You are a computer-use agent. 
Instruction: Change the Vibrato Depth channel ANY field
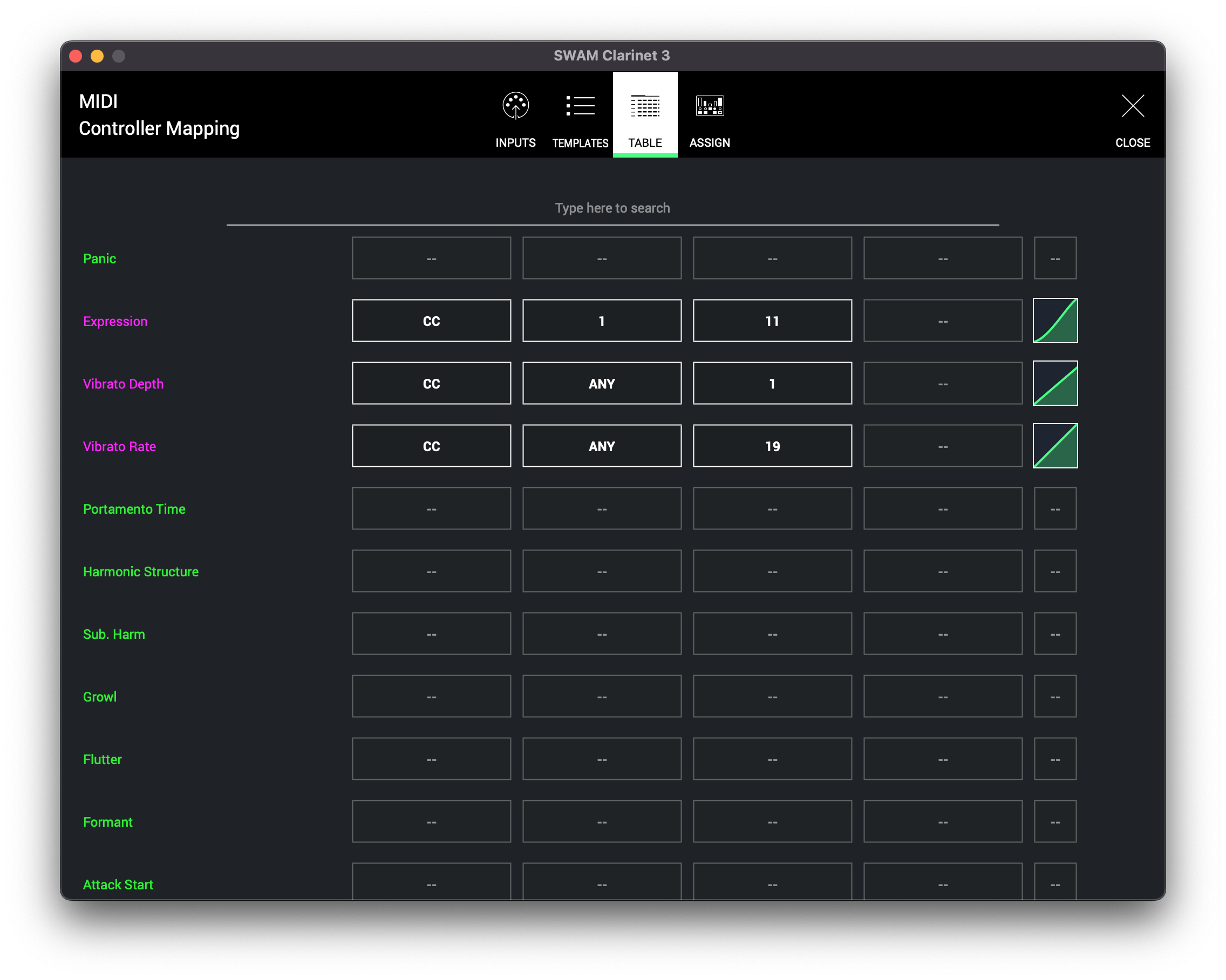pyautogui.click(x=602, y=383)
